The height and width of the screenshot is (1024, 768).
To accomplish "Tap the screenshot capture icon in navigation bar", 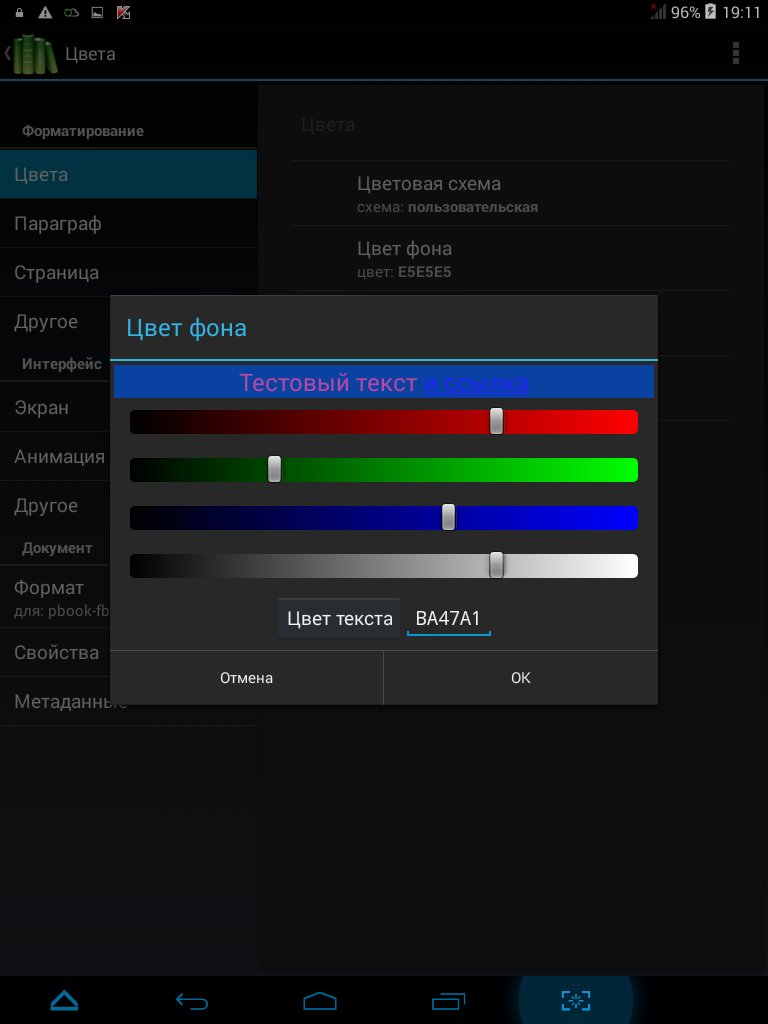I will [x=576, y=1000].
